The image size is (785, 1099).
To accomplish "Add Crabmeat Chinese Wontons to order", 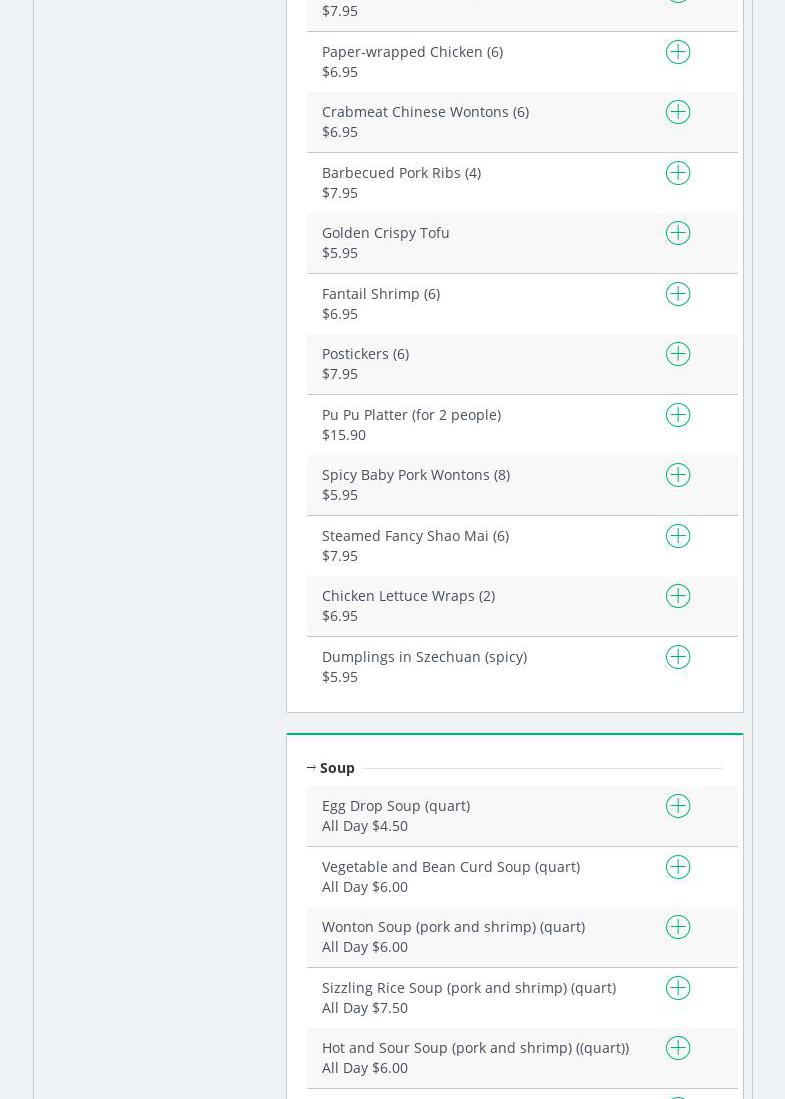I will coord(678,112).
